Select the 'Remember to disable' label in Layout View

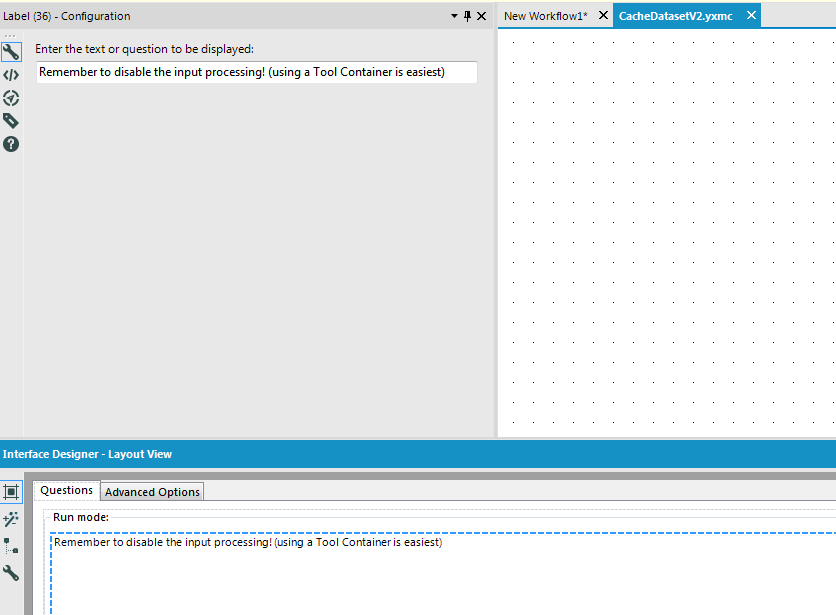248,542
